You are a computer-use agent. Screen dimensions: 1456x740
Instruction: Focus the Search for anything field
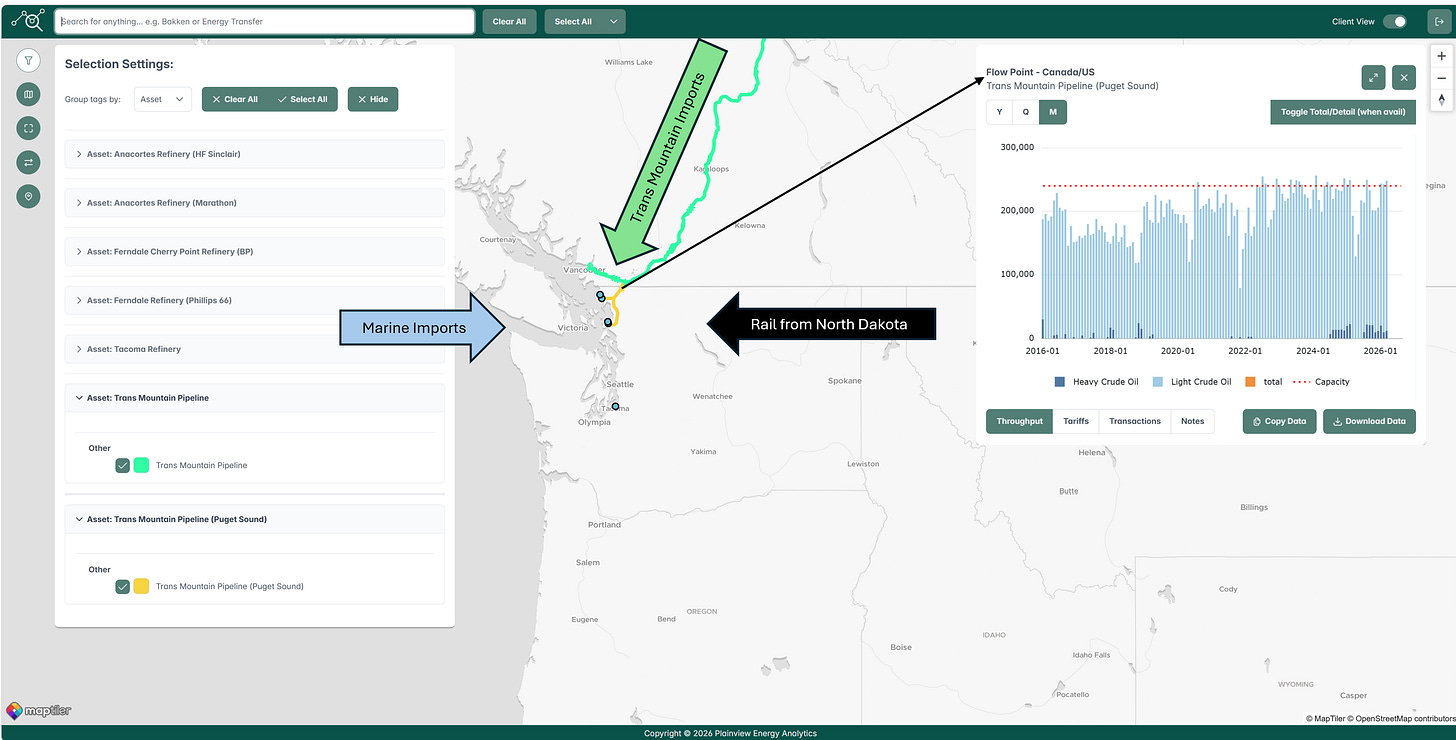265,21
